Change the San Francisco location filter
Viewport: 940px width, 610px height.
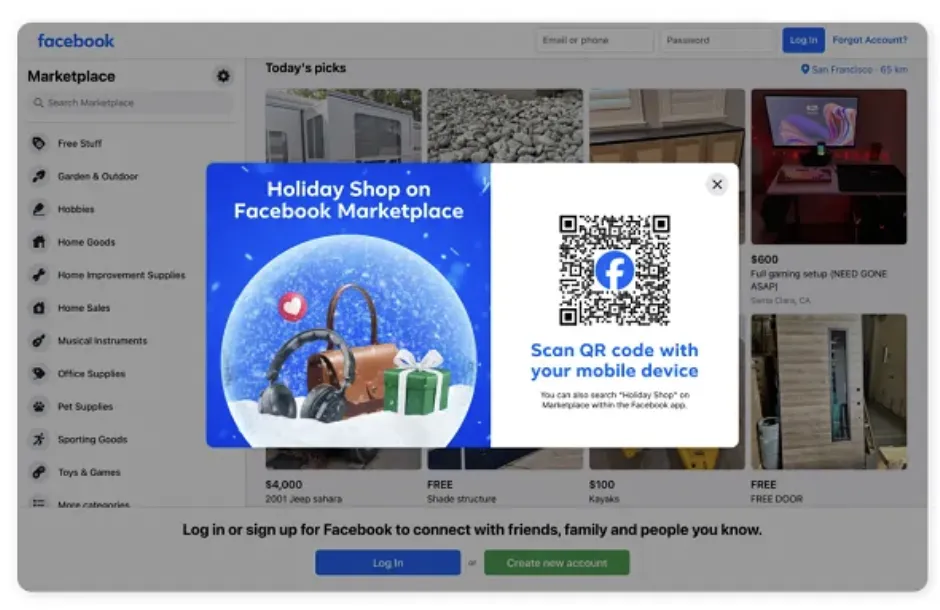[854, 69]
